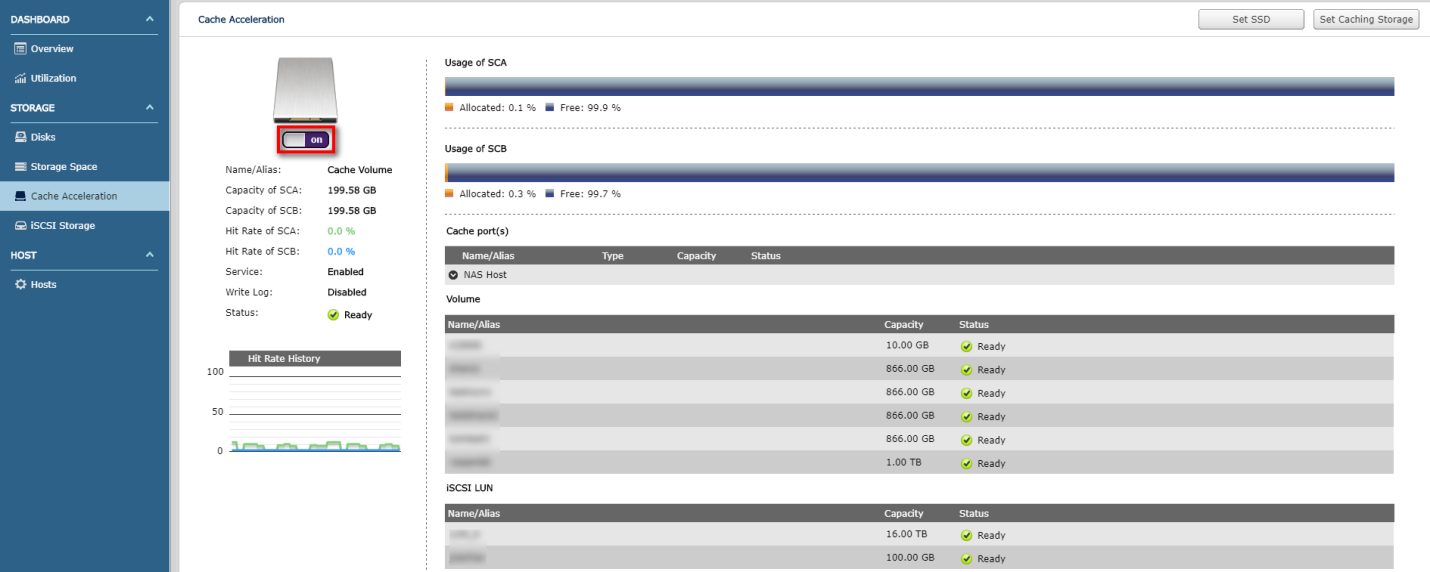Collapse the HOST sidebar section
Image resolution: width=1430 pixels, height=572 pixels.
150,255
